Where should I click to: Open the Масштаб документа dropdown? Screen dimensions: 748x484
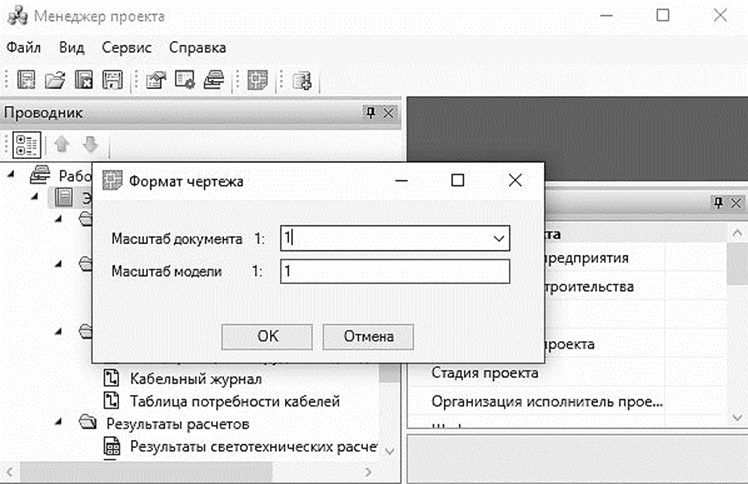(497, 238)
